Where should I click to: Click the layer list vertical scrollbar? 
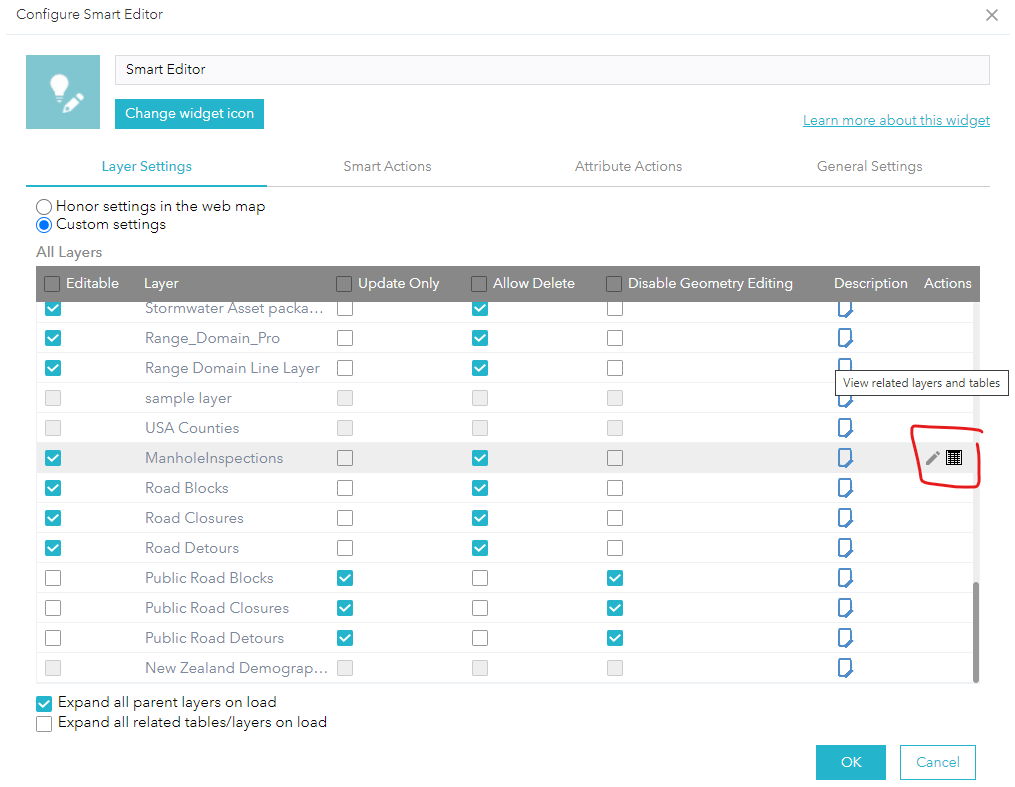[976, 631]
